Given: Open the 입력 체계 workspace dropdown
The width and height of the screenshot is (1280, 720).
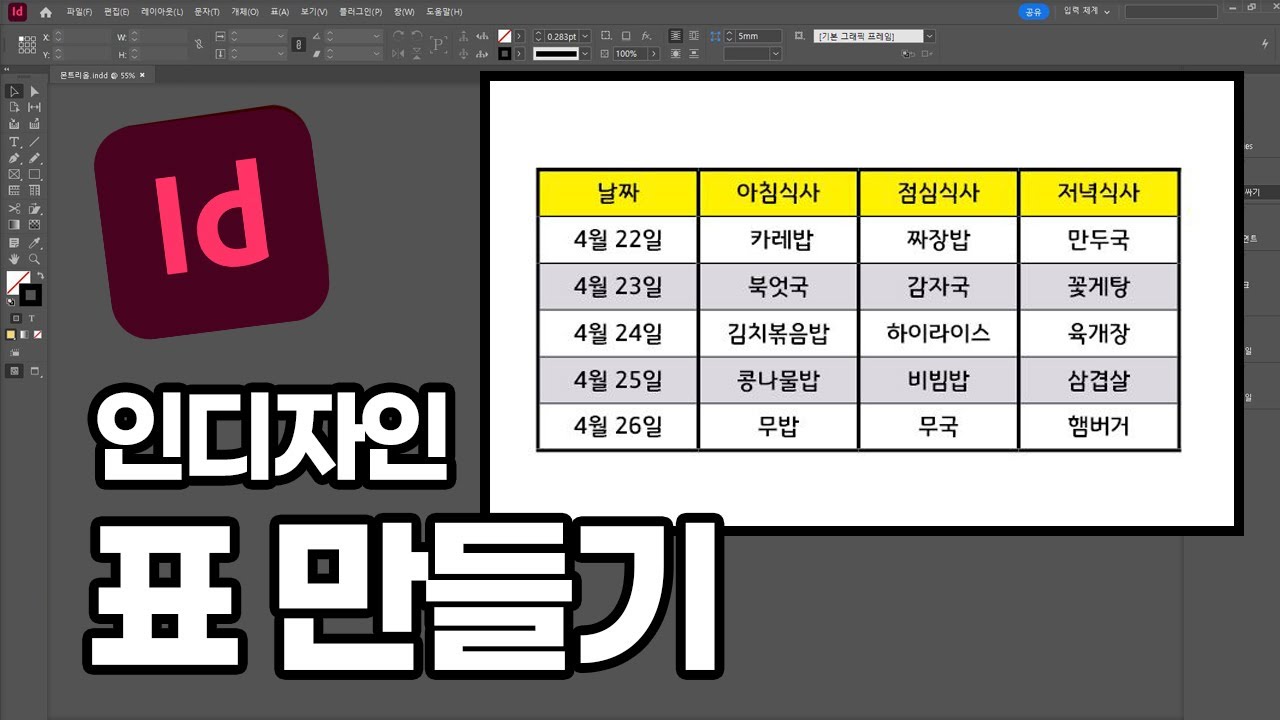Looking at the screenshot, I should pos(1086,11).
